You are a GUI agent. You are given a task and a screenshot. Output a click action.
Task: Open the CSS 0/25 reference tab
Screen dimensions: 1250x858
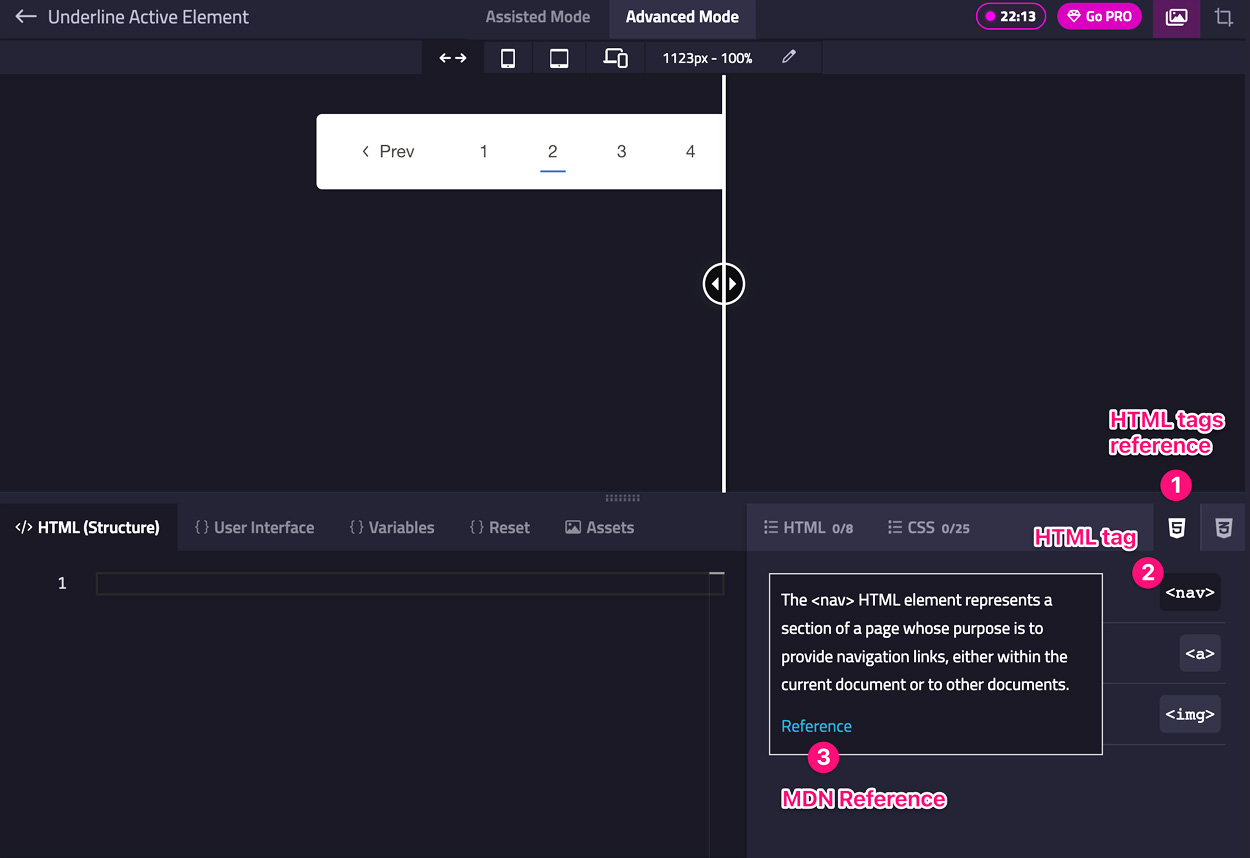point(928,527)
